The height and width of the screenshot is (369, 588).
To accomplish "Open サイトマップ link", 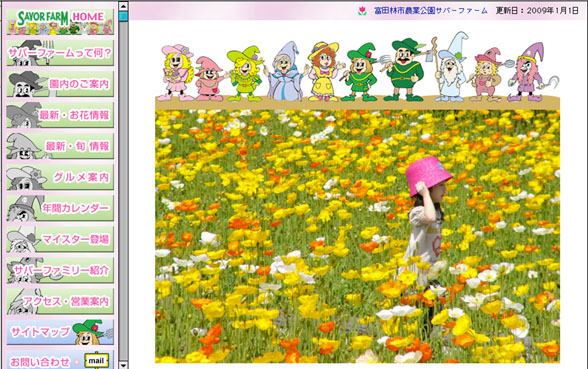I will point(60,332).
